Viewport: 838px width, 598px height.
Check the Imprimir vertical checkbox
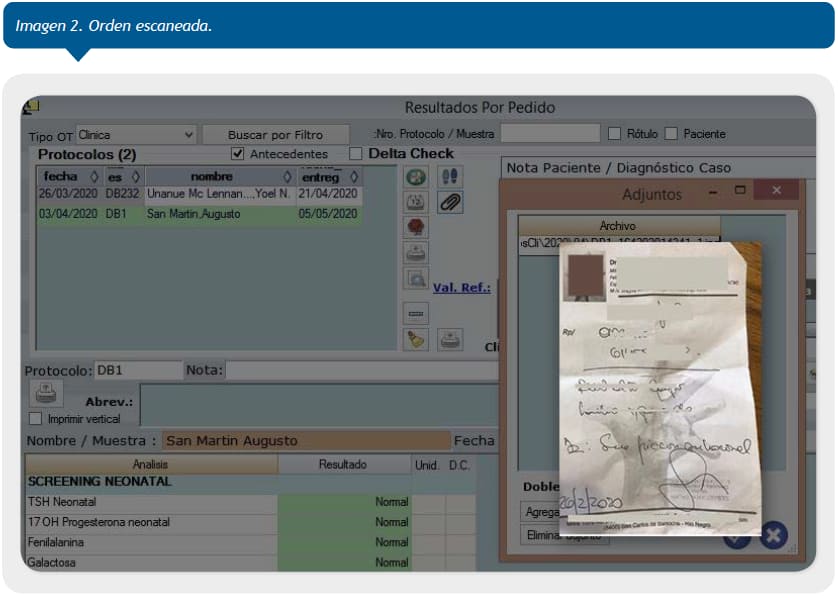[36, 419]
